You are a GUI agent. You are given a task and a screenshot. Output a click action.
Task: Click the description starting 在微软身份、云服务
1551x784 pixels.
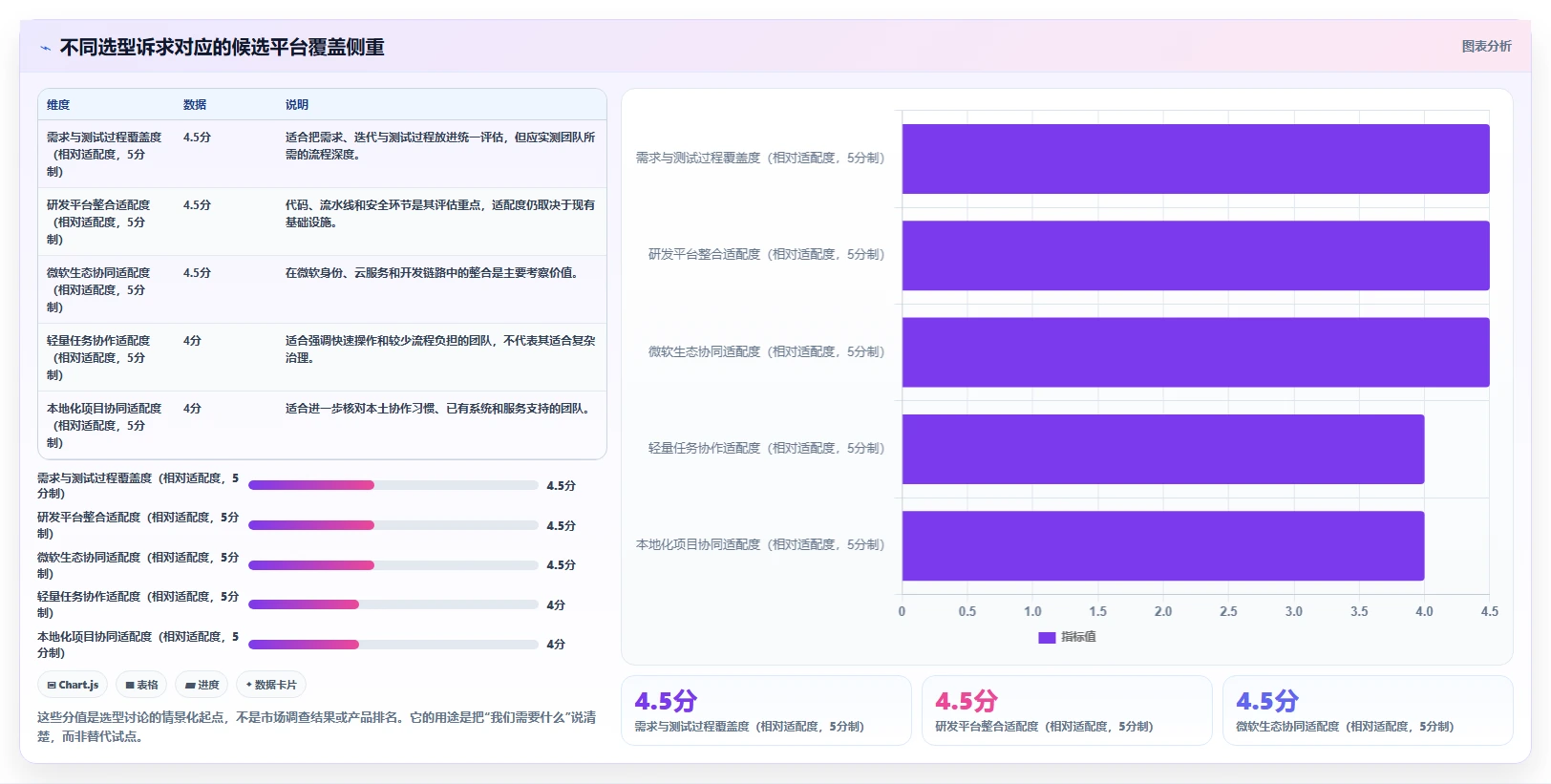(432, 273)
